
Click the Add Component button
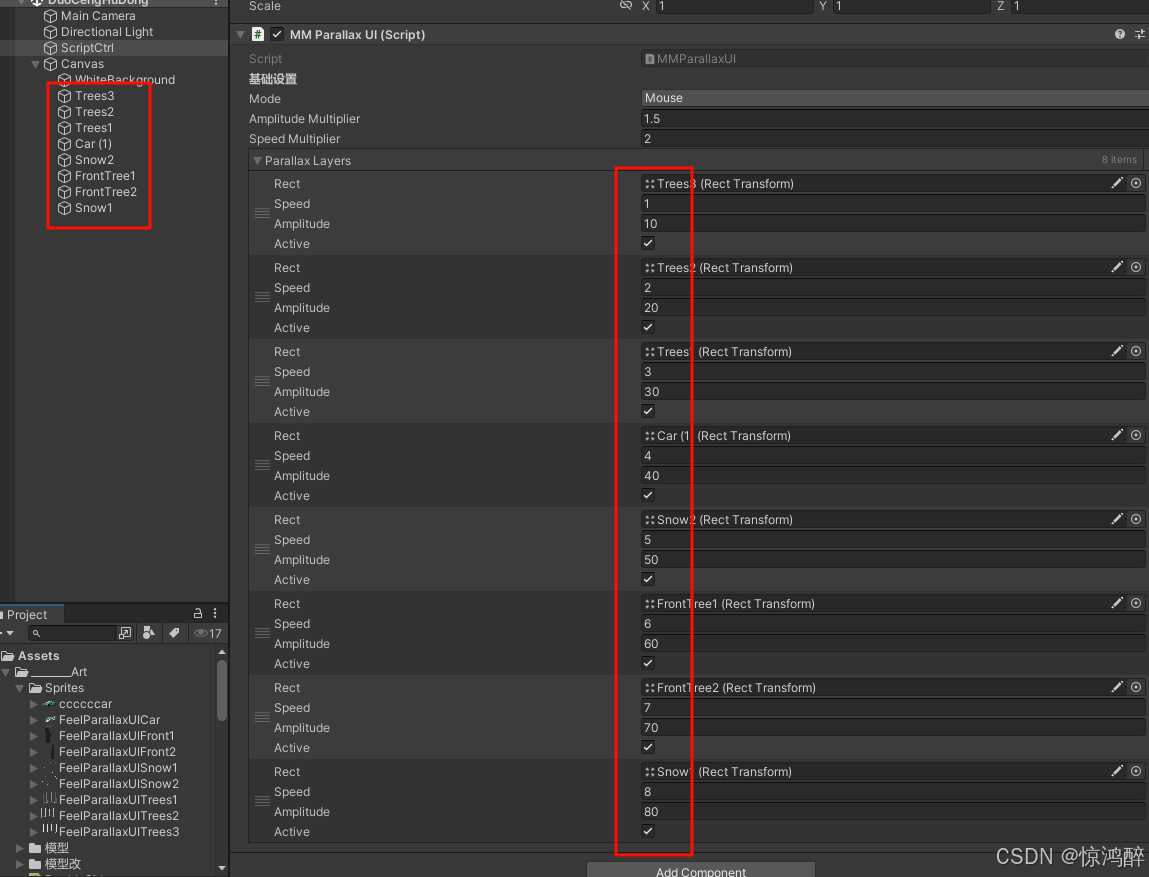coord(701,870)
